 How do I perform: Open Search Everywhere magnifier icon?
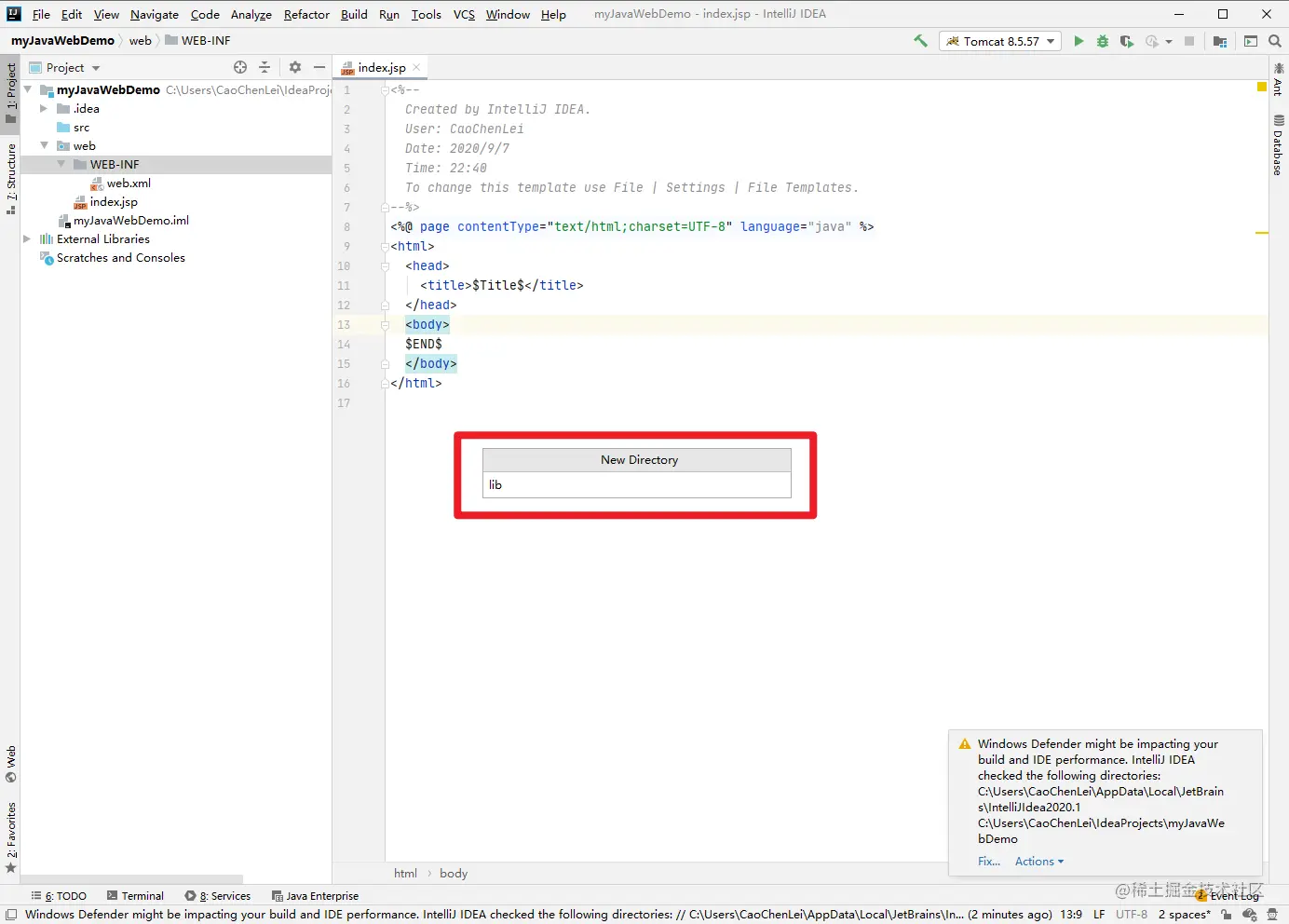pyautogui.click(x=1275, y=41)
